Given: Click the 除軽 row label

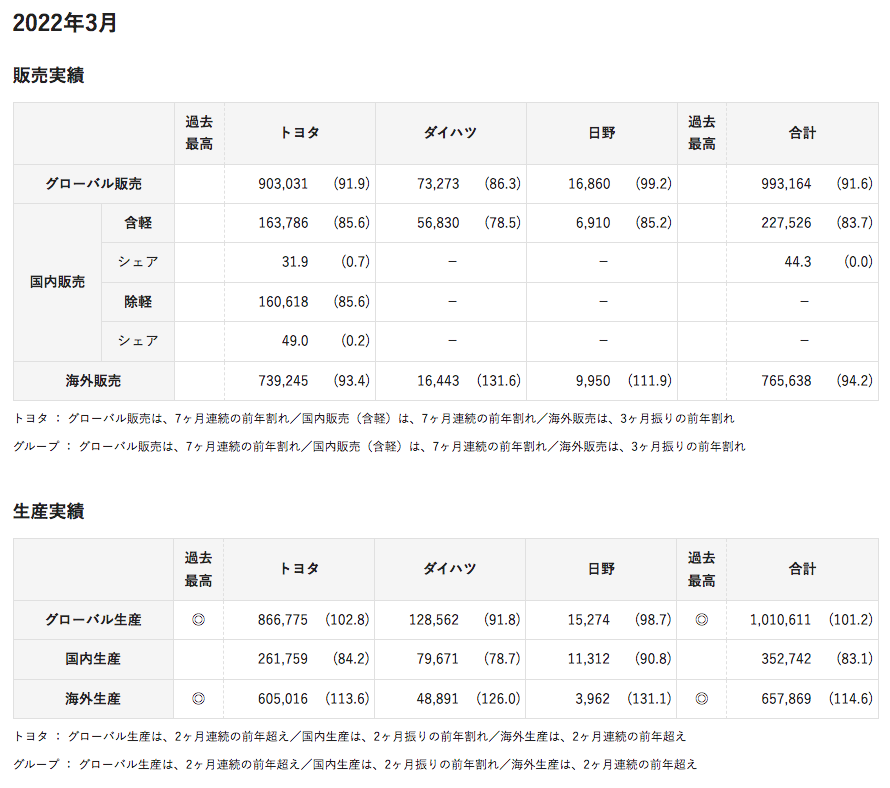Looking at the screenshot, I should tap(138, 302).
